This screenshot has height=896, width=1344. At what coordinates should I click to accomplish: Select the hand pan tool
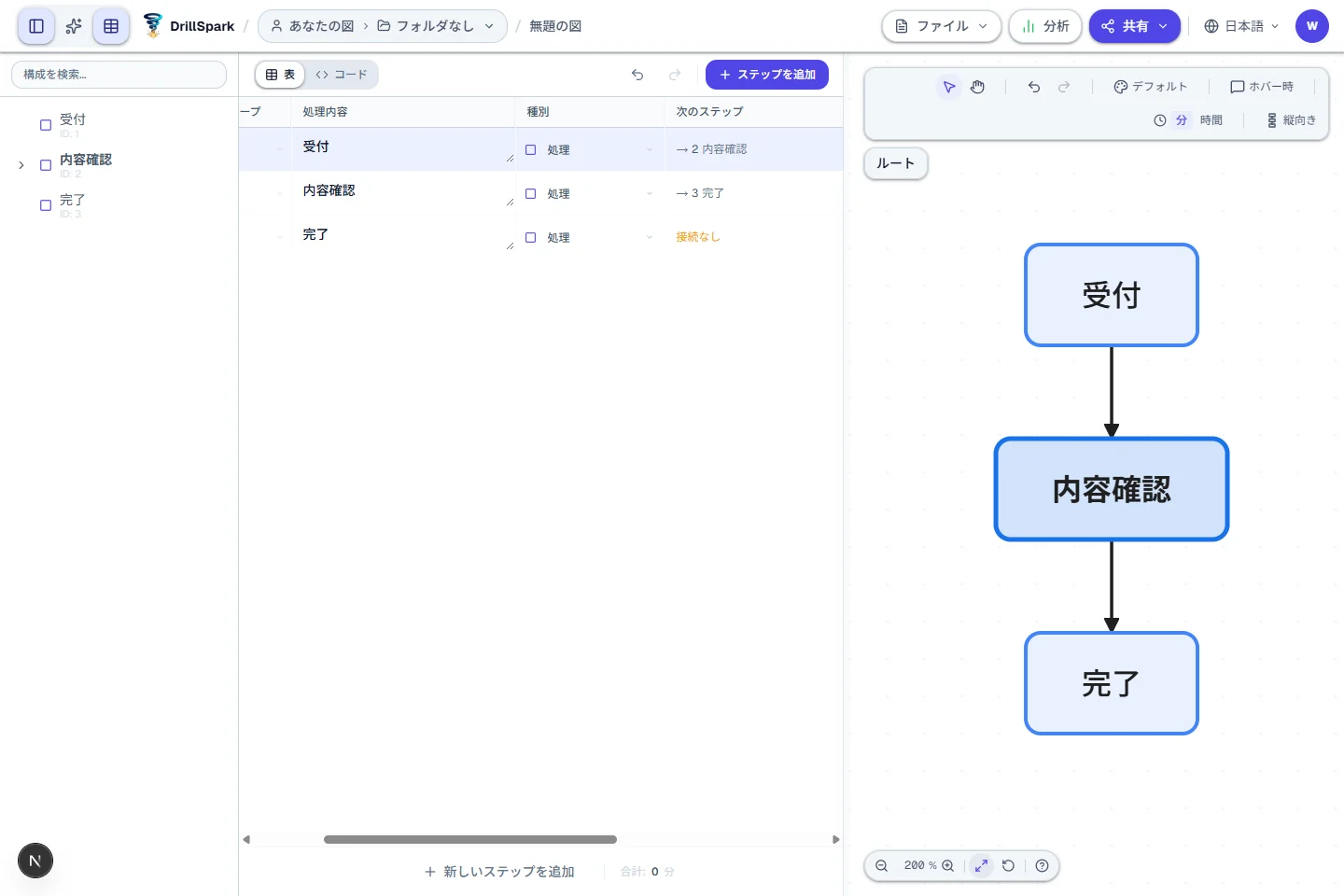977,87
